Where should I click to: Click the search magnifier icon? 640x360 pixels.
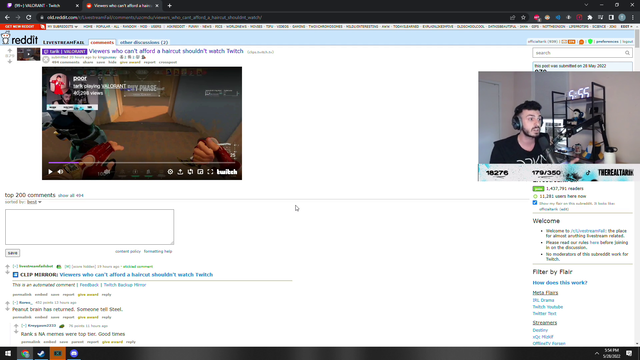[627, 53]
